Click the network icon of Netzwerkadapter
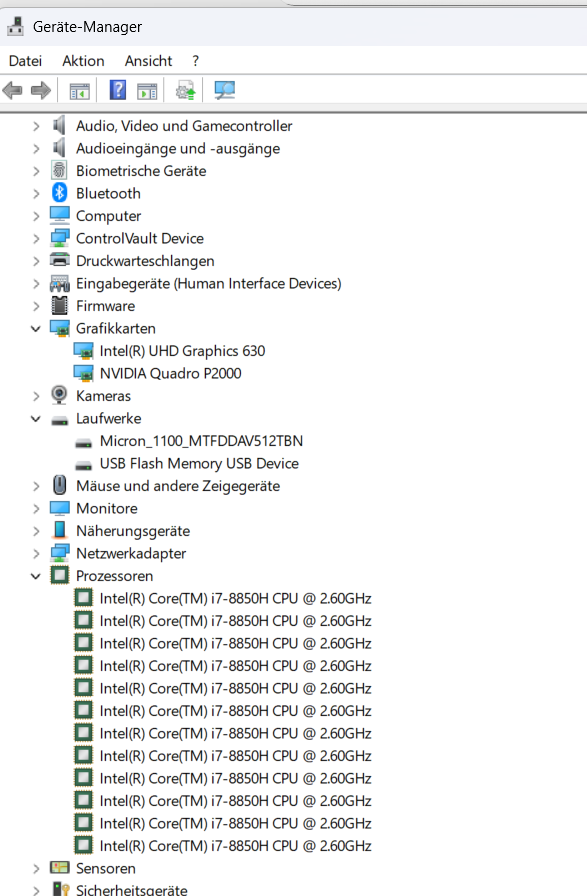 (x=59, y=553)
